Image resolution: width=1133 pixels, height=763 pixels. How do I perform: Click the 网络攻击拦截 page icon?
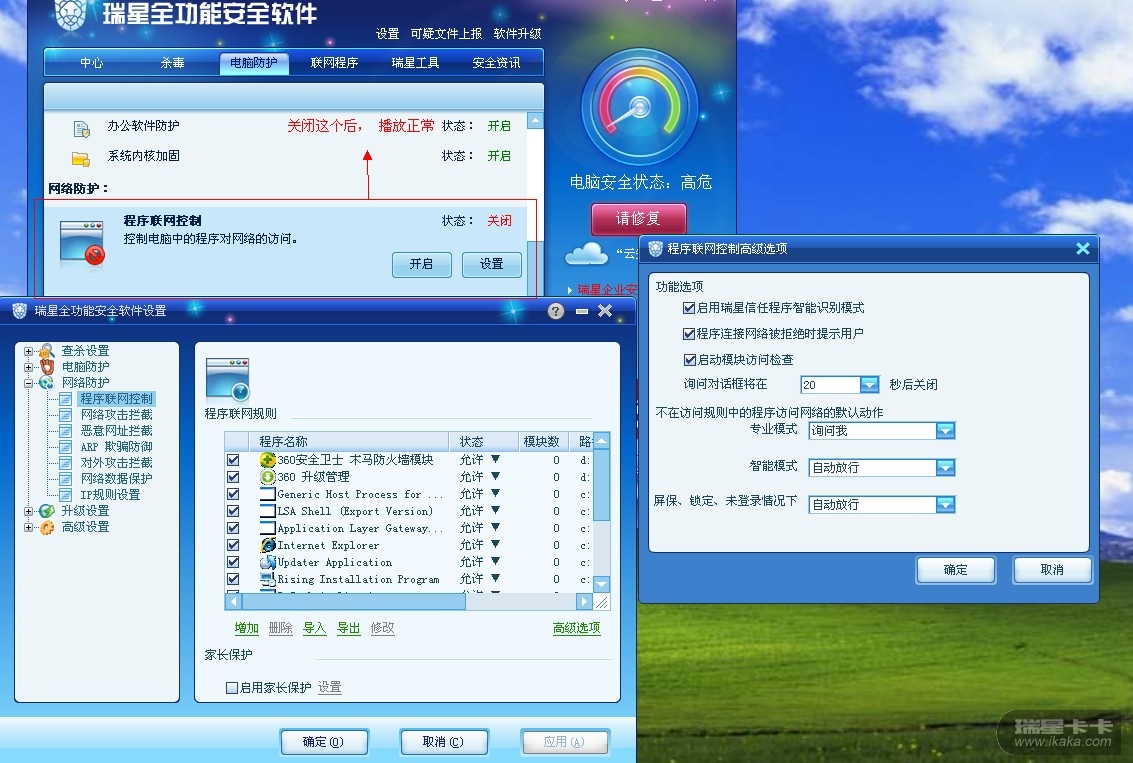[66, 415]
